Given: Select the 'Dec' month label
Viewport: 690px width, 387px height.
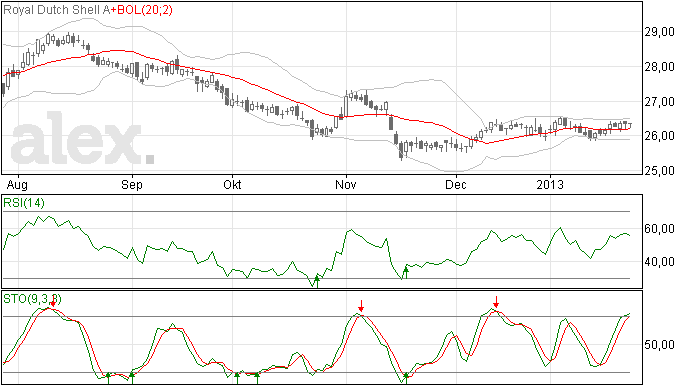Looking at the screenshot, I should 455,184.
